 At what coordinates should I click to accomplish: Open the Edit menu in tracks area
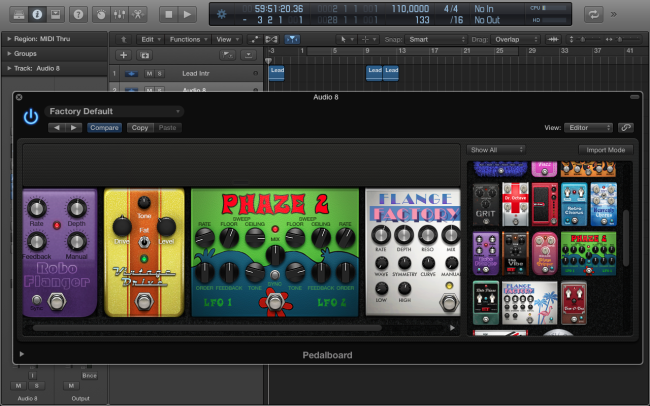tap(149, 39)
